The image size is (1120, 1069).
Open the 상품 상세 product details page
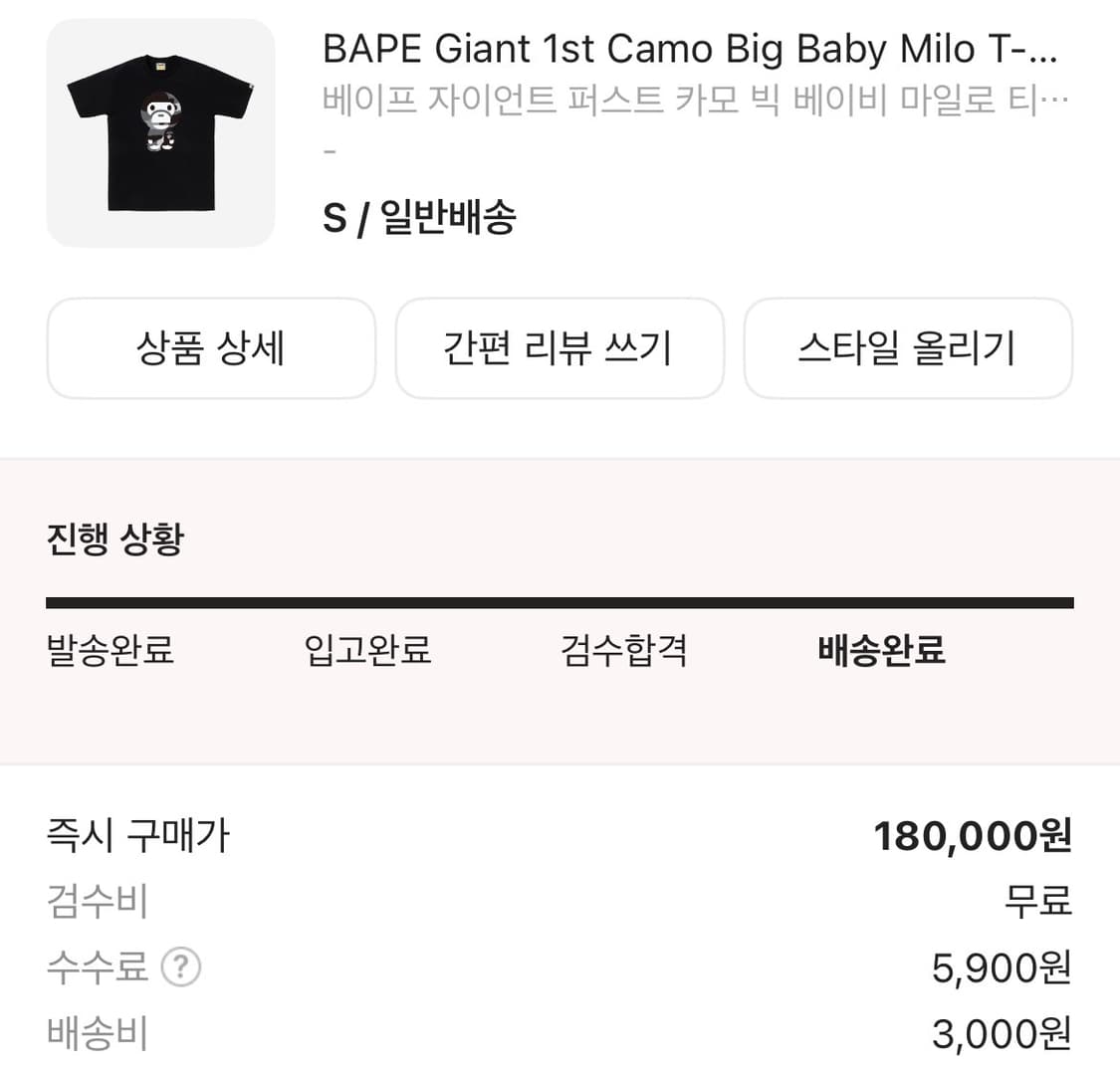[x=211, y=348]
